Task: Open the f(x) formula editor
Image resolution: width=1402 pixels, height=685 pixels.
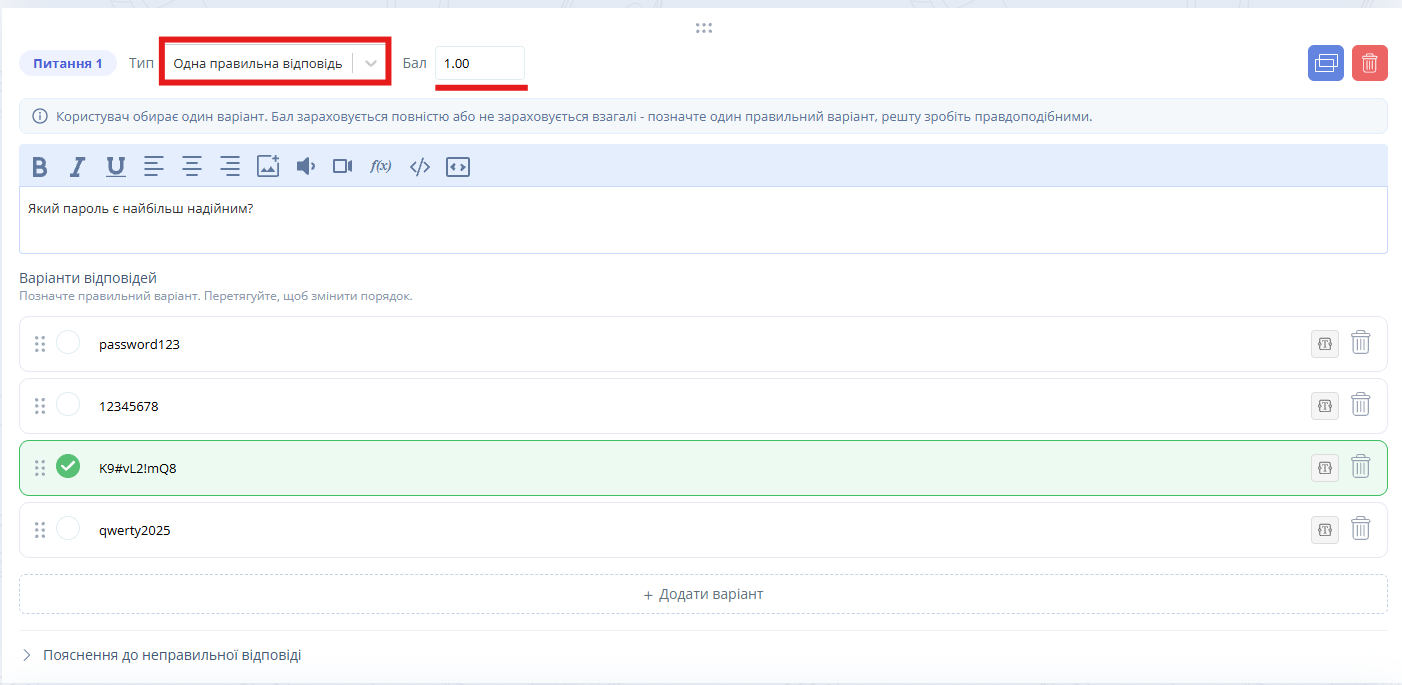Action: [x=381, y=166]
